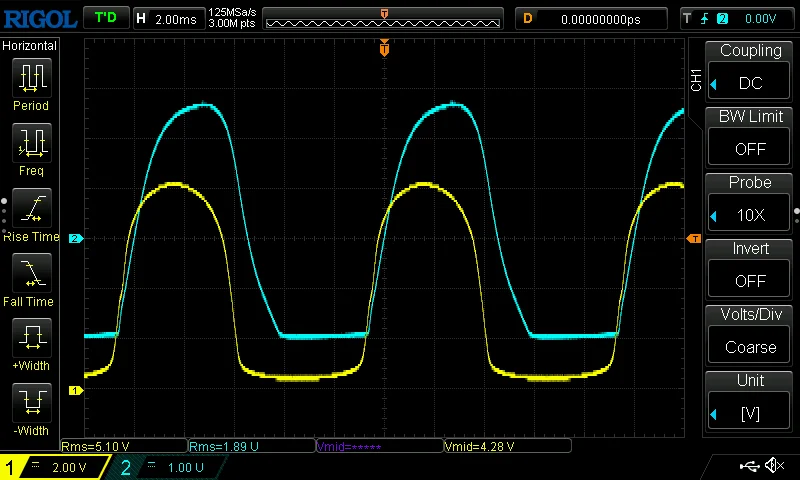Select the +Width measurement icon
This screenshot has width=800, height=480.
pos(31,338)
